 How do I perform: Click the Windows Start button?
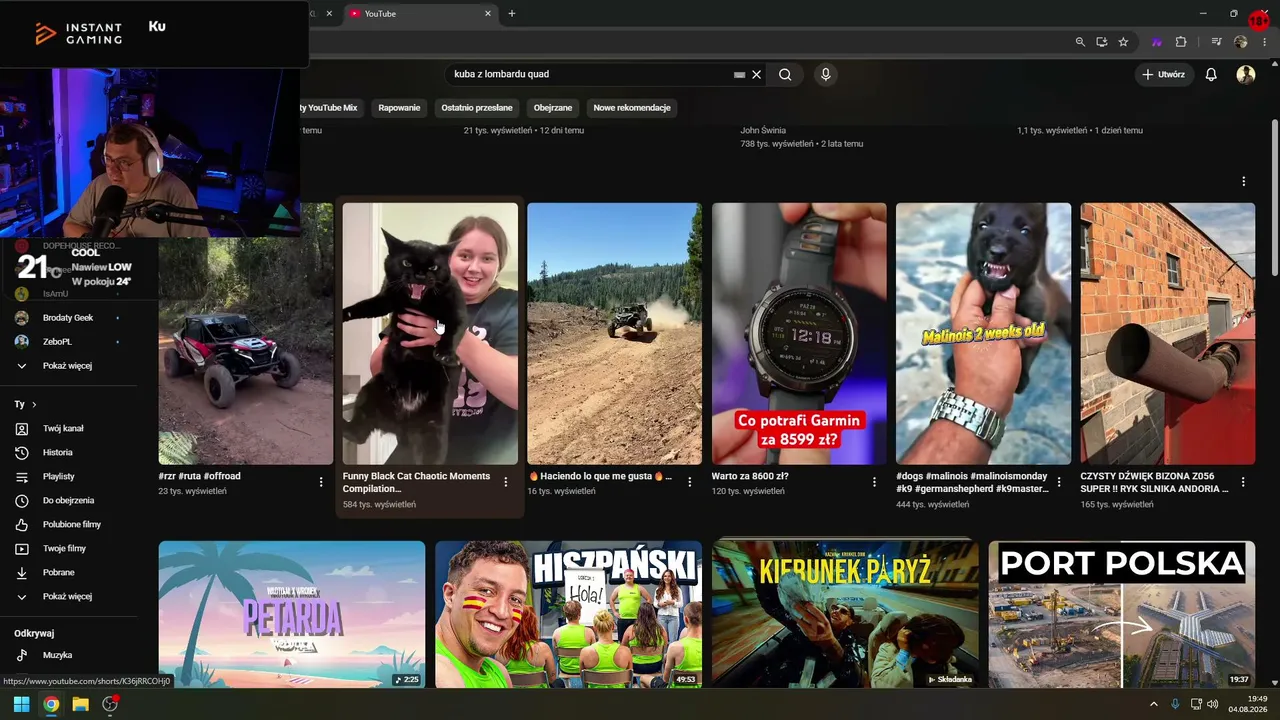pos(21,704)
